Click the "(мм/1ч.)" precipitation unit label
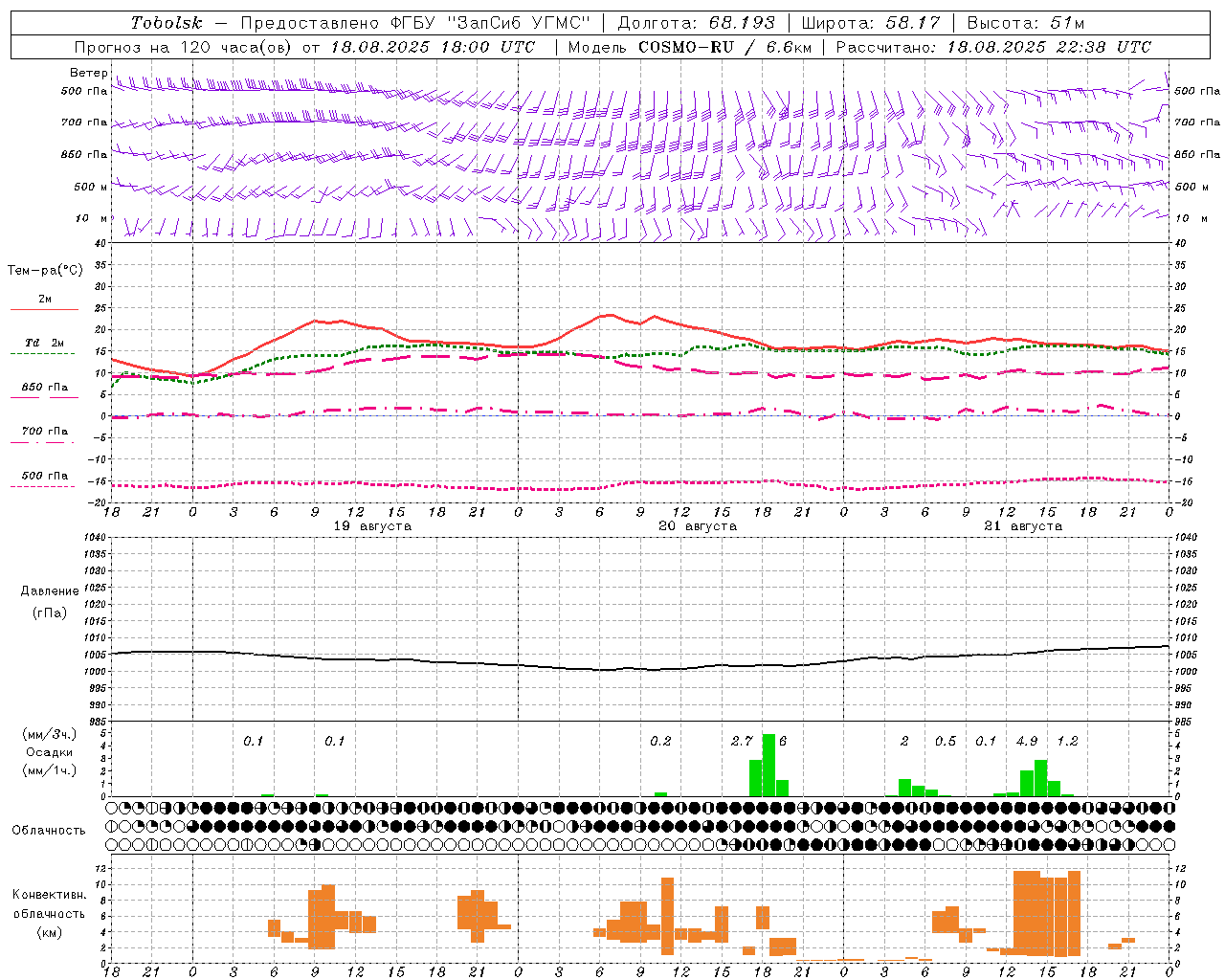Viewport: 1225px width, 980px height. (x=49, y=770)
